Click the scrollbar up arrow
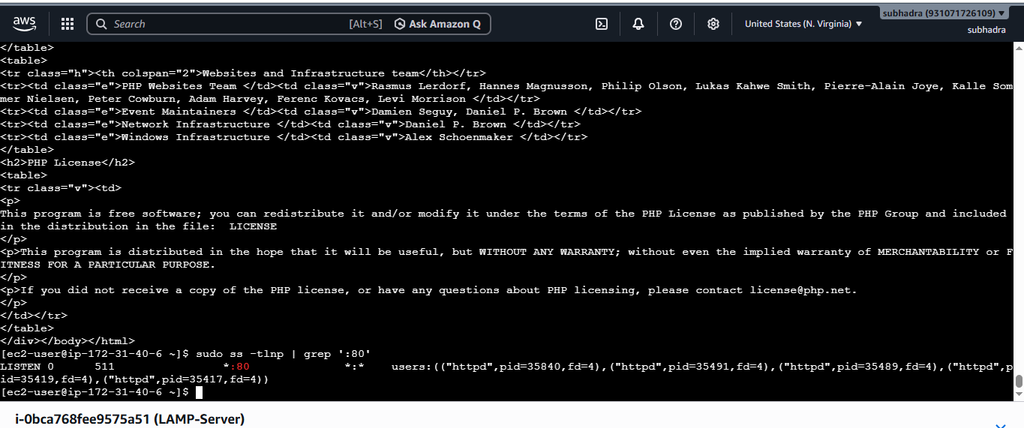The image size is (1024, 428). pos(1018,48)
